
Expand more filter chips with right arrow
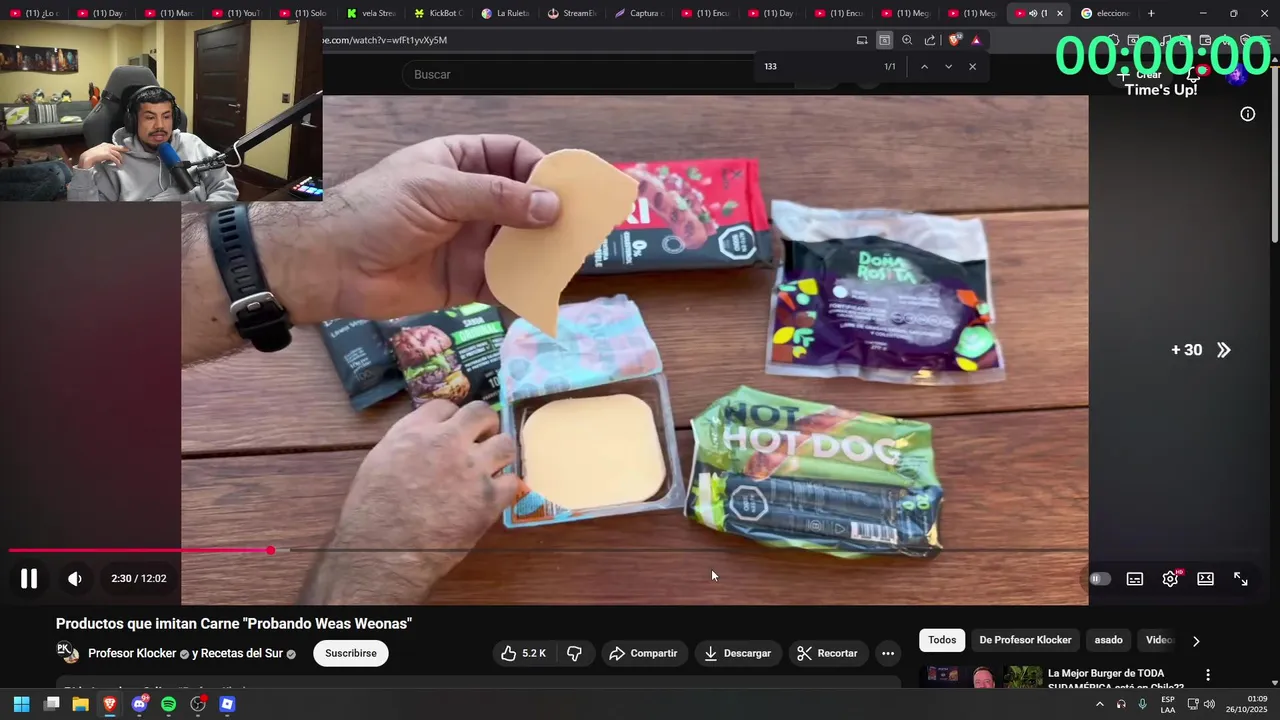click(x=1196, y=641)
